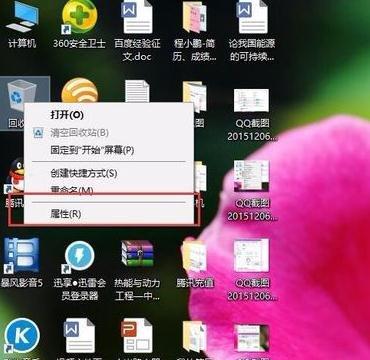Click the highlighted Recycle Bin icon
This screenshot has width=370, height=360.
coord(22,95)
